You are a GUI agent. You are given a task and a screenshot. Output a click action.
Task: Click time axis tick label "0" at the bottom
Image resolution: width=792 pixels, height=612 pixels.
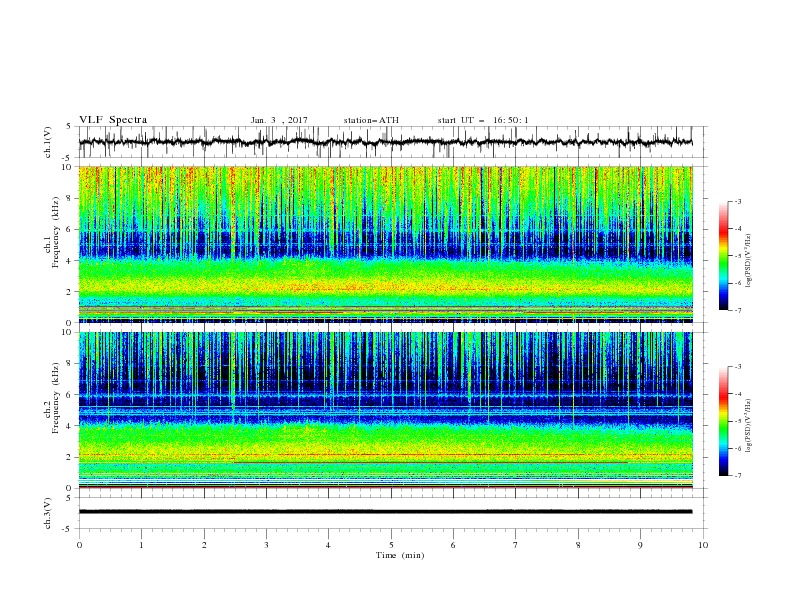coord(79,545)
